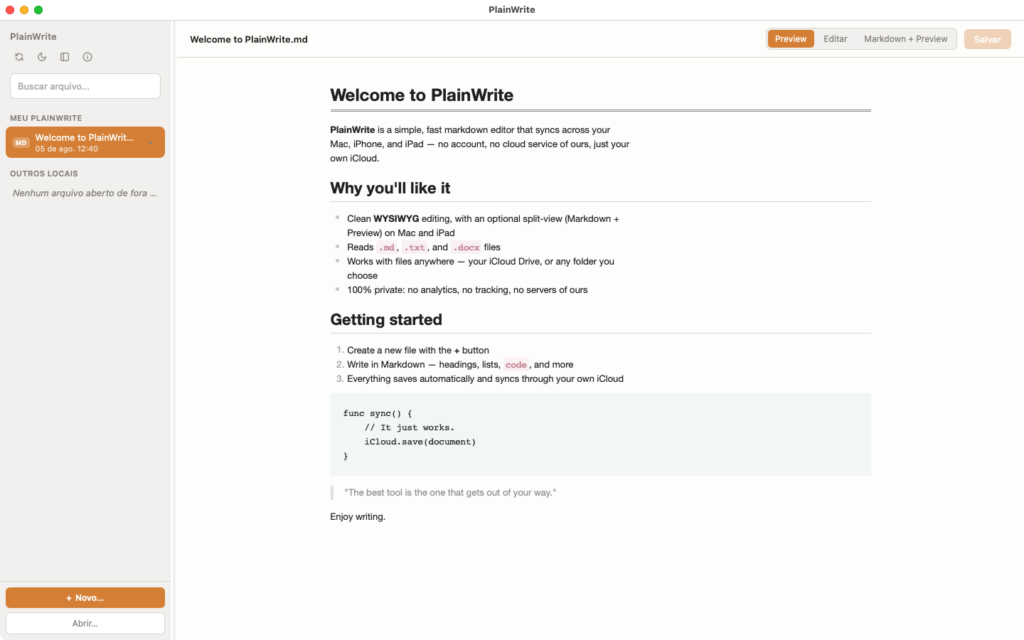Screen dimensions: 1024x640
Task: Switch to the Preview mode tab
Action: (790, 39)
